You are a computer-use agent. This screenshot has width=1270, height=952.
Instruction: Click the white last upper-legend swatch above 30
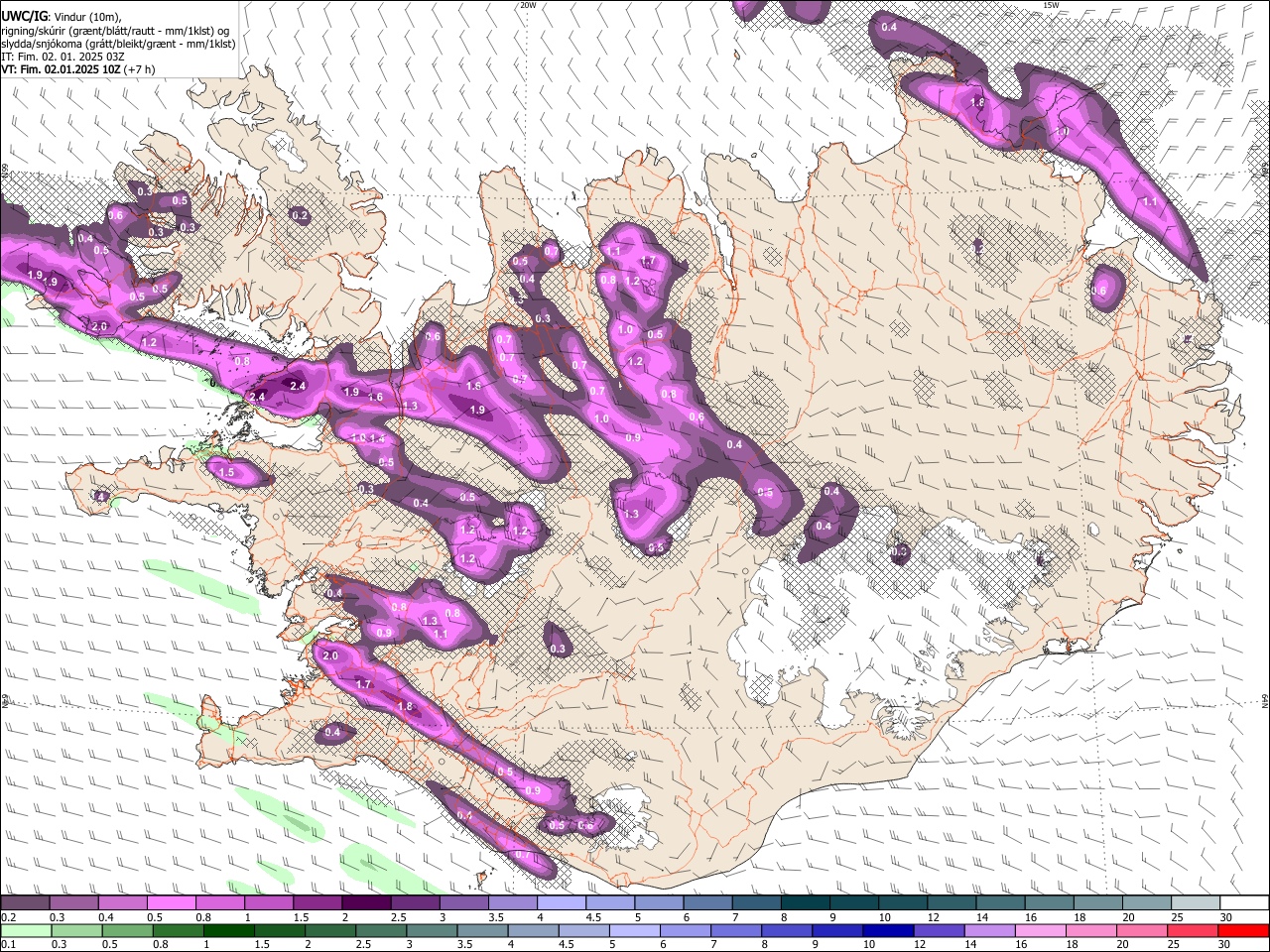[1244, 903]
